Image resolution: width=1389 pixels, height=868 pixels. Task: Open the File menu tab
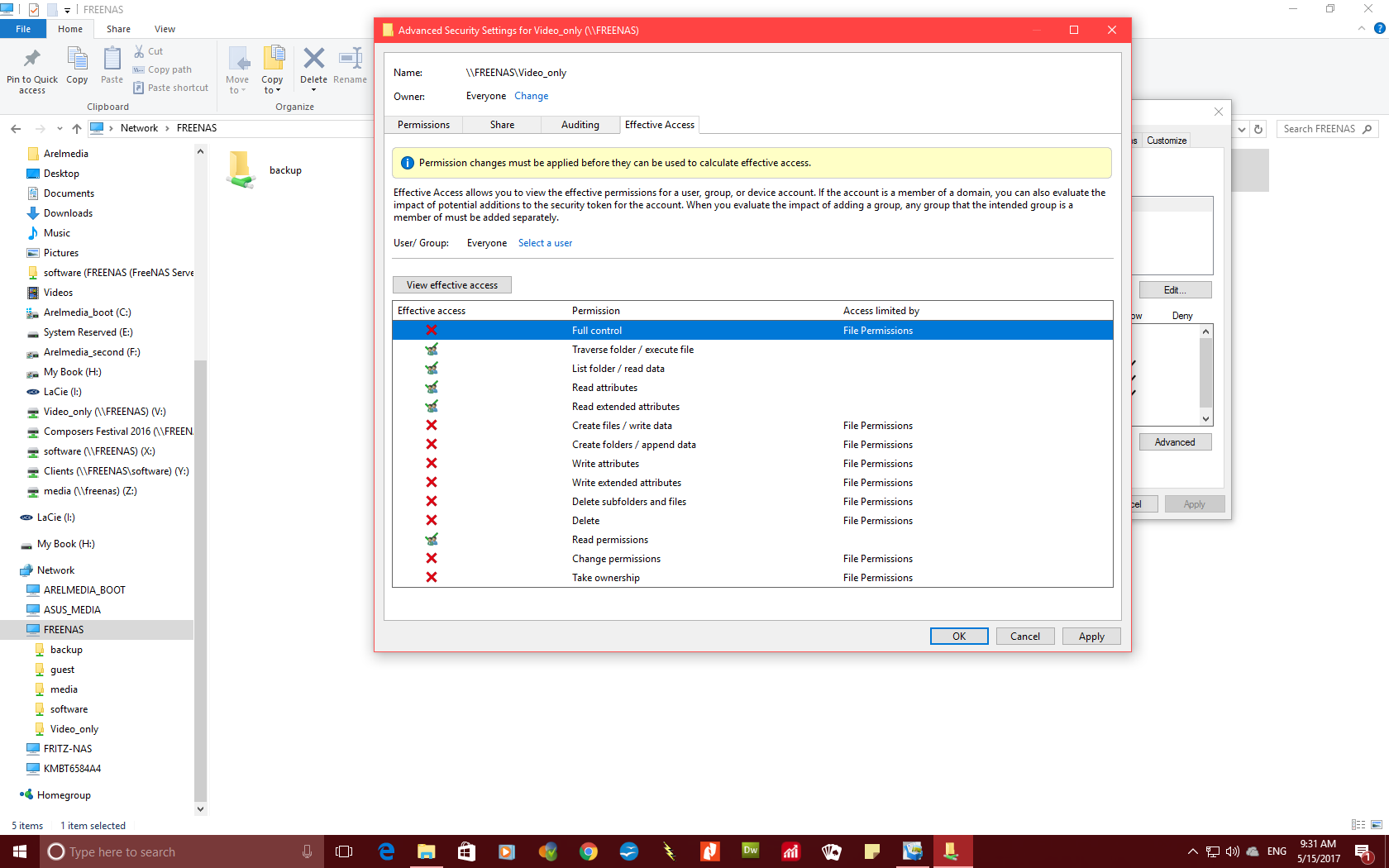pyautogui.click(x=23, y=29)
